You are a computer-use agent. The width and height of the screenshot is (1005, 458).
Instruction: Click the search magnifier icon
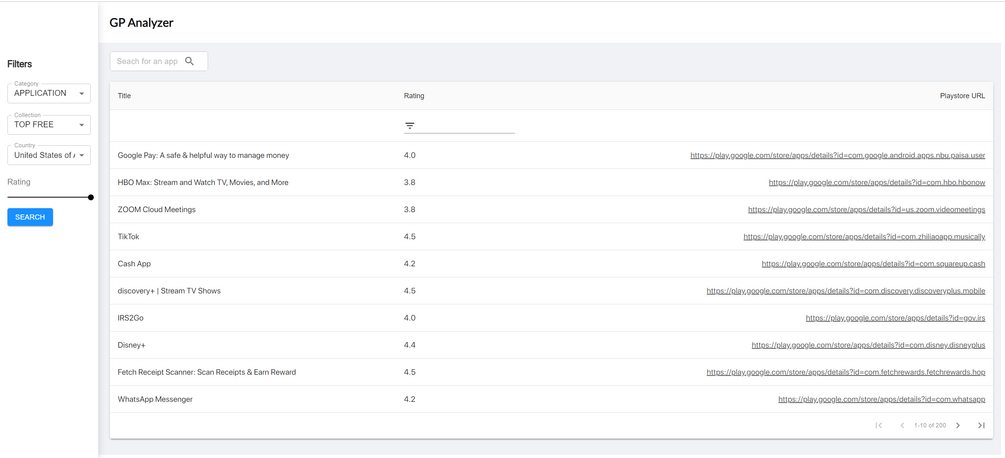pos(190,61)
